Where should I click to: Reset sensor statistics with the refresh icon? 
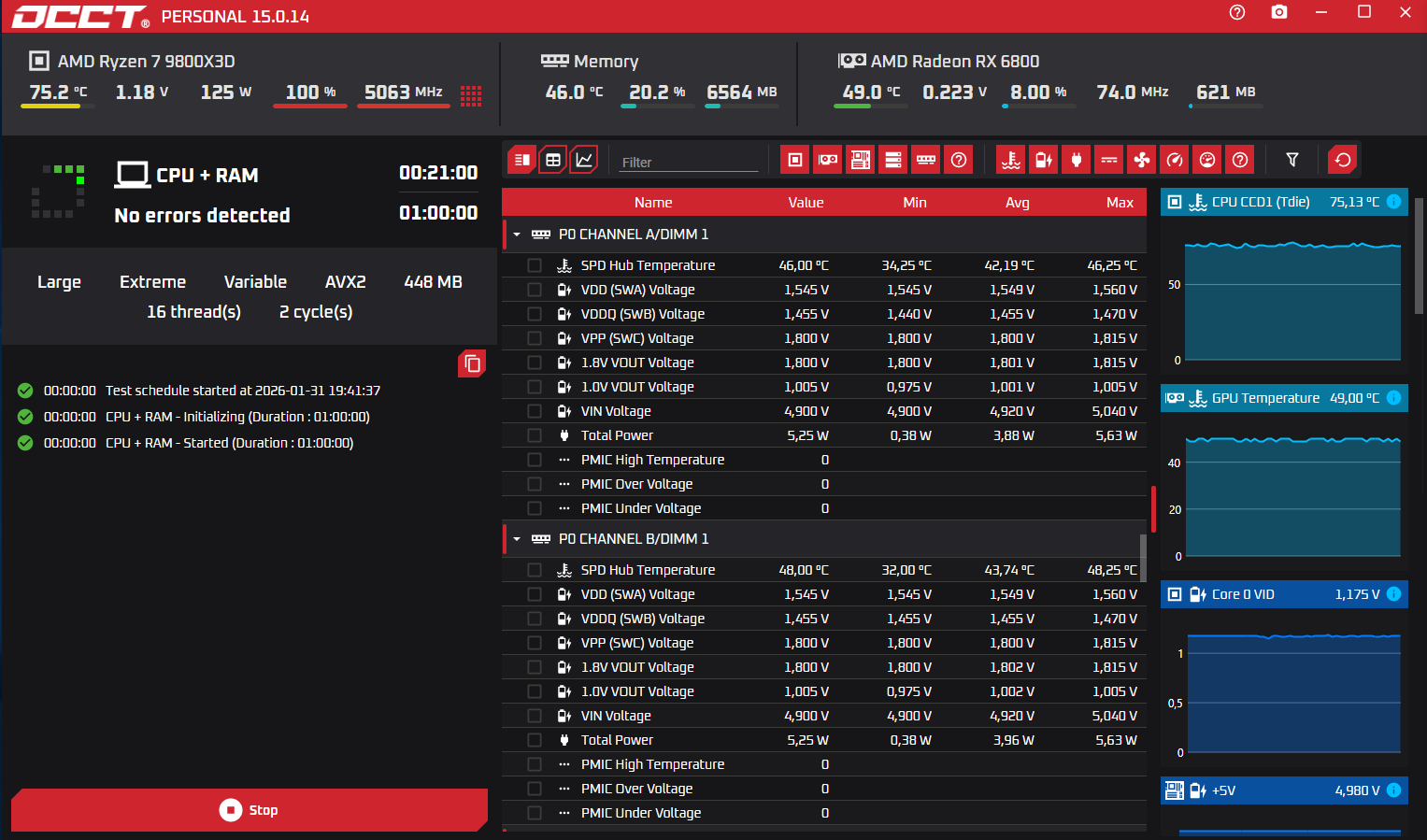coord(1343,160)
